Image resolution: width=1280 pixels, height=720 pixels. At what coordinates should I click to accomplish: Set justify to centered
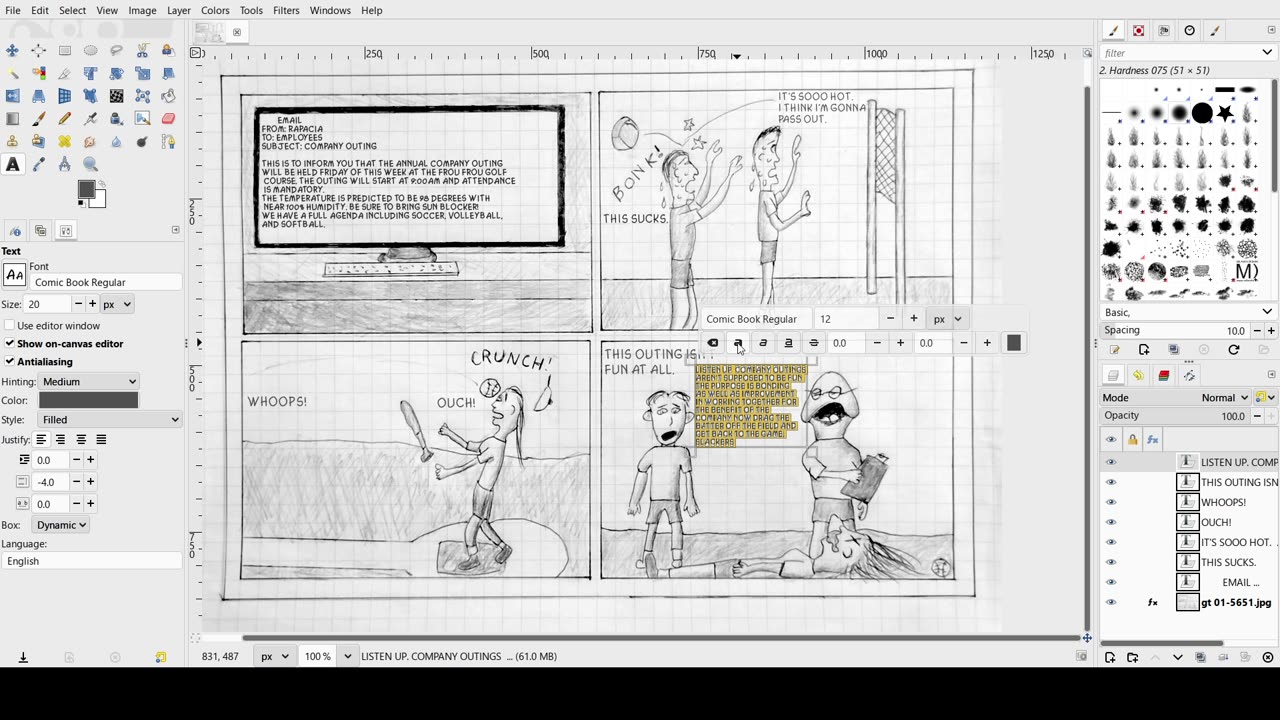(x=81, y=439)
